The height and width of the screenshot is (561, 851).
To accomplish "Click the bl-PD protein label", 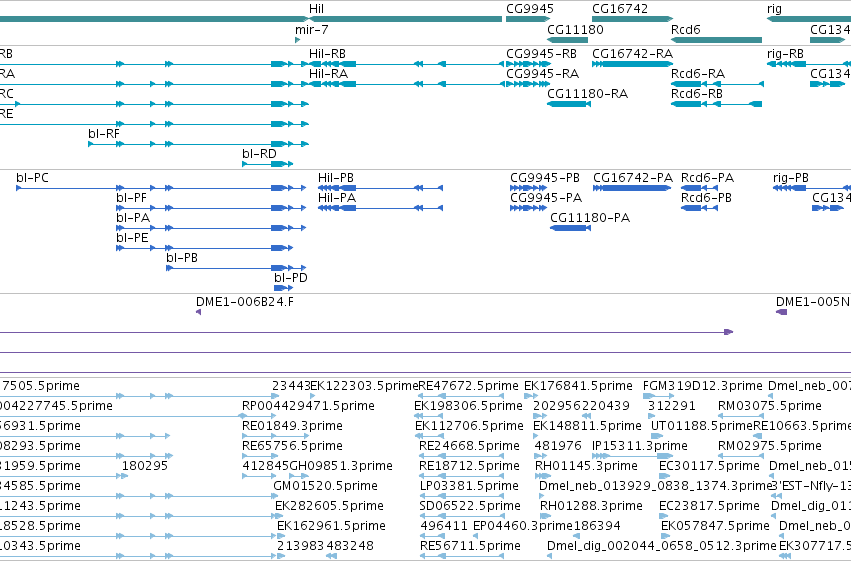I will click(x=291, y=278).
